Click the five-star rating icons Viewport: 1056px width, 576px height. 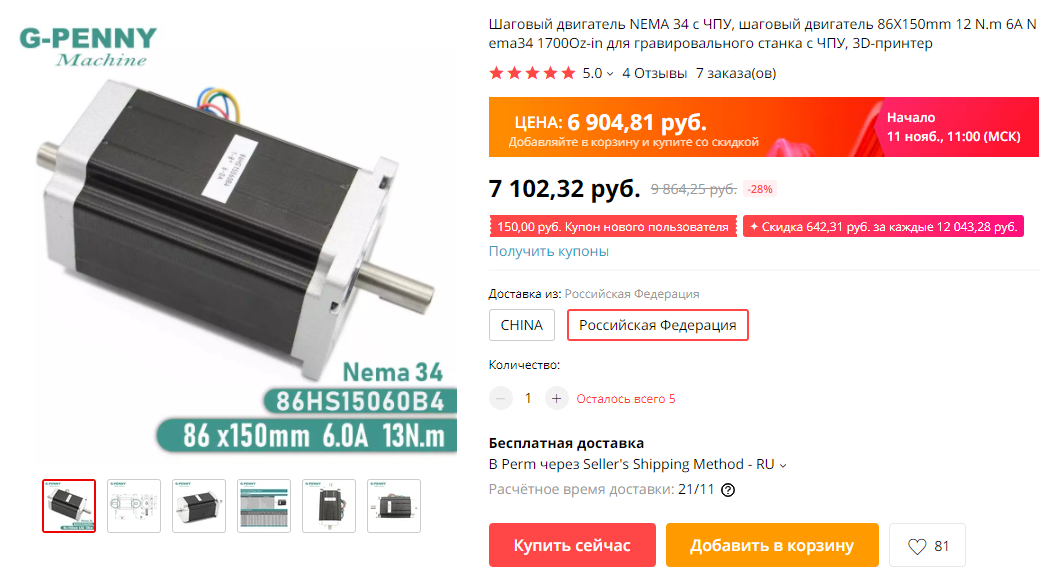point(532,73)
